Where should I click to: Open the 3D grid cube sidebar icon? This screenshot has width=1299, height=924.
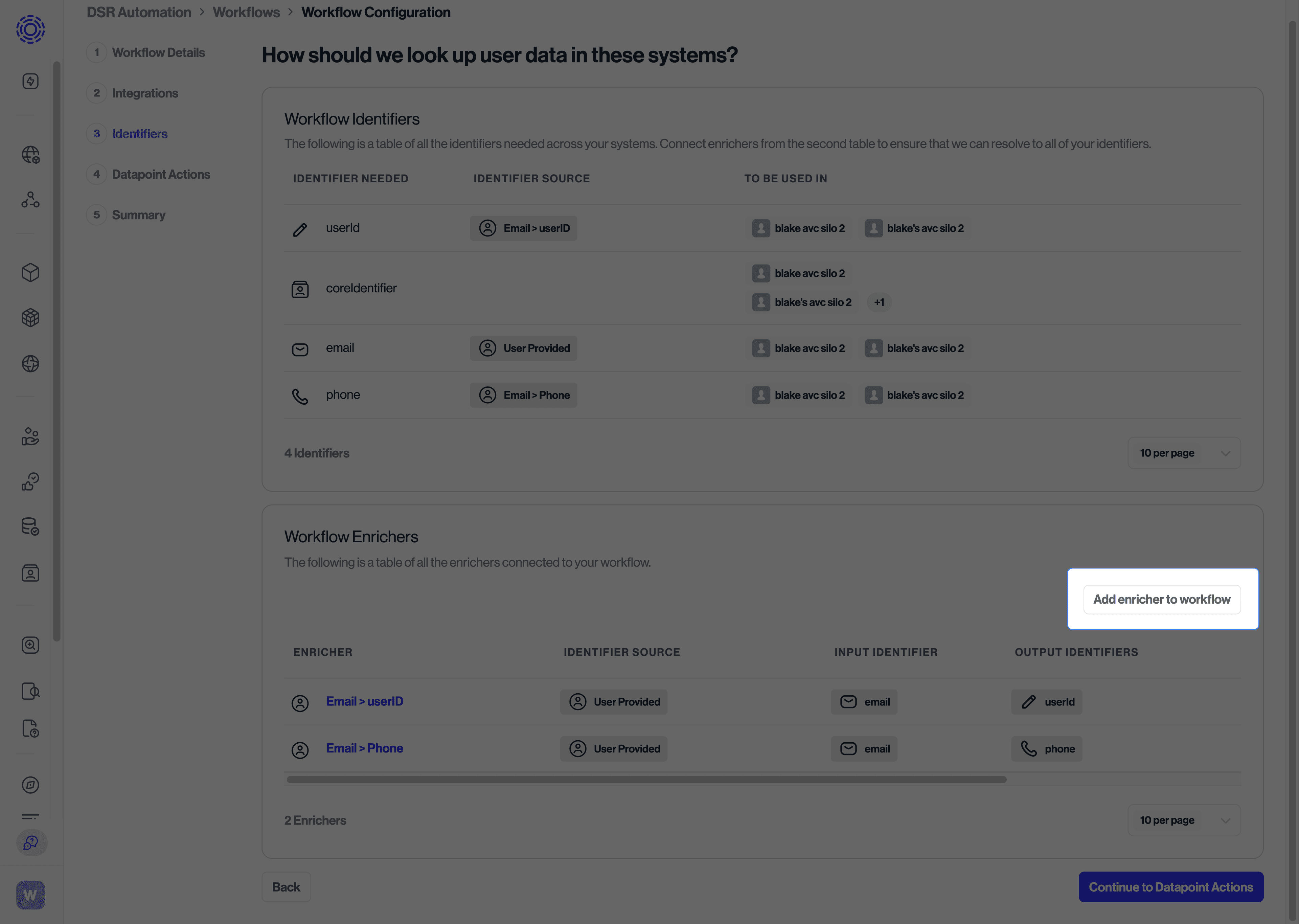point(30,317)
